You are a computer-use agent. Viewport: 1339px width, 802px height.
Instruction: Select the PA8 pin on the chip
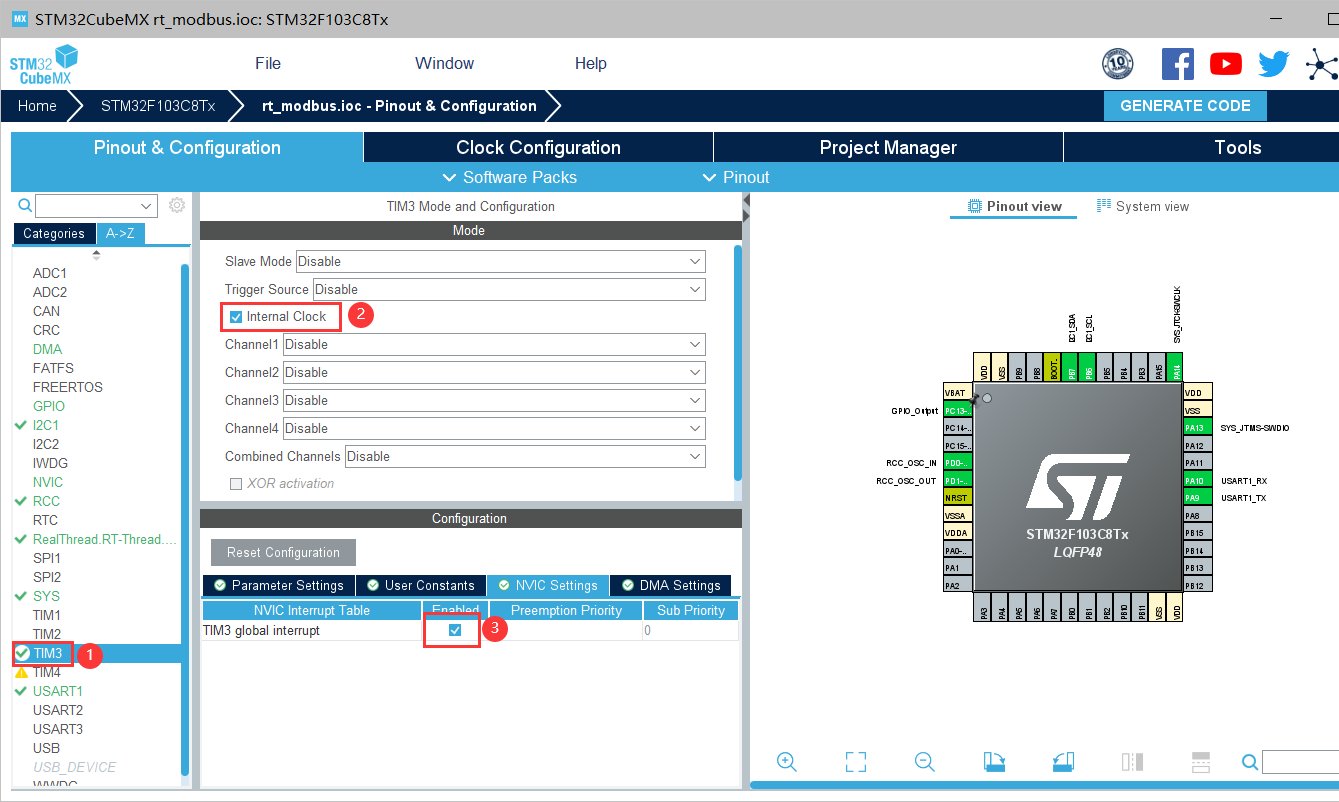(x=1197, y=515)
